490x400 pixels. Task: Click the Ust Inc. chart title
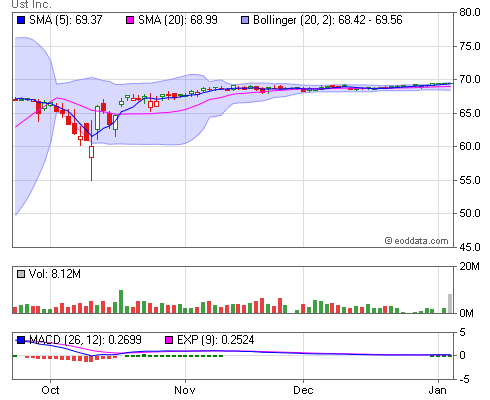click(31, 4)
